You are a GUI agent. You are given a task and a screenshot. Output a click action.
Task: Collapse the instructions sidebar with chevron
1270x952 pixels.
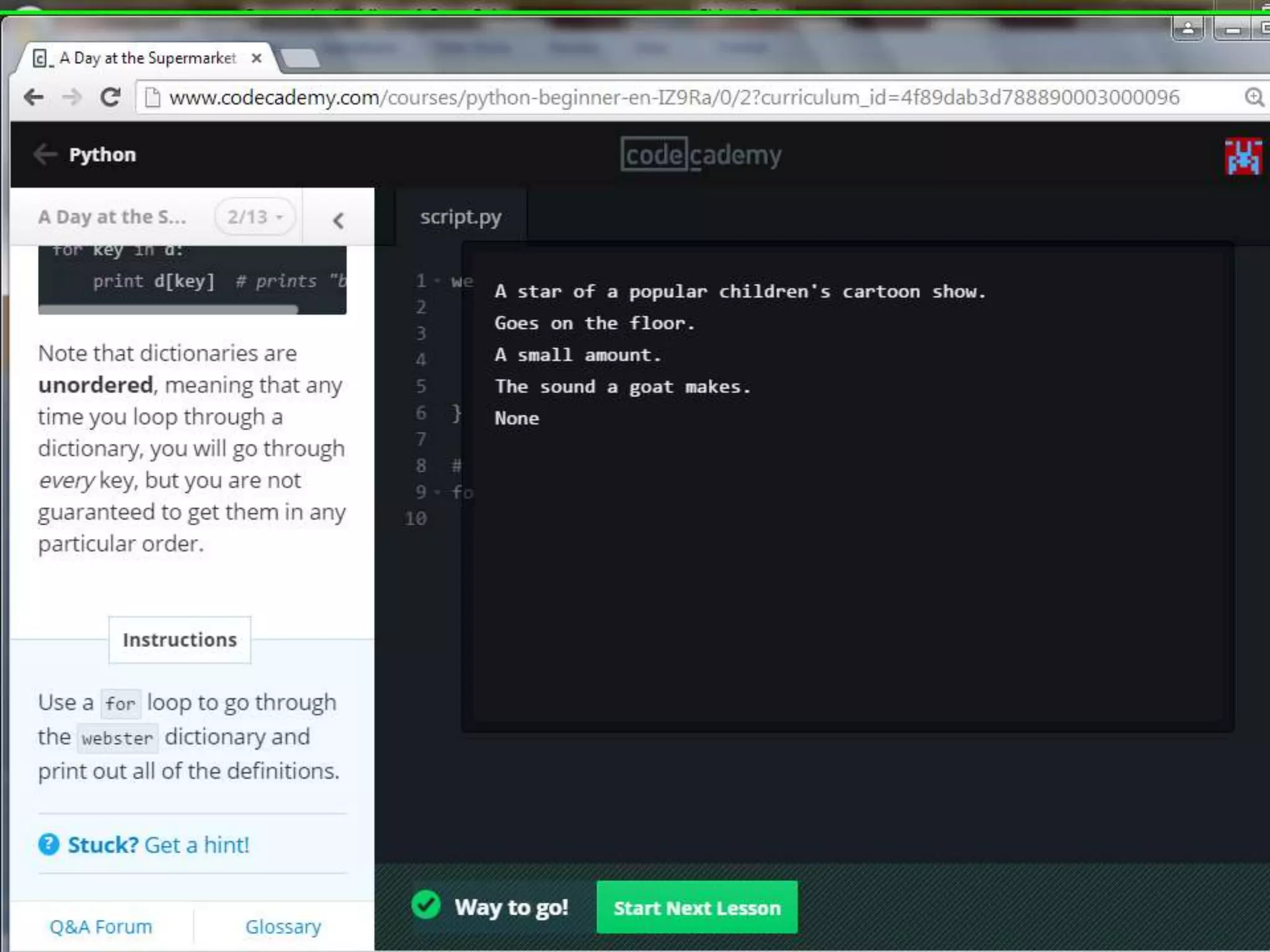(338, 220)
